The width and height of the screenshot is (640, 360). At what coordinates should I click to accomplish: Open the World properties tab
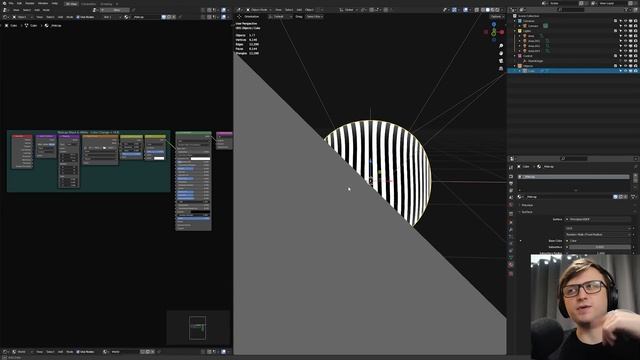coord(511,204)
